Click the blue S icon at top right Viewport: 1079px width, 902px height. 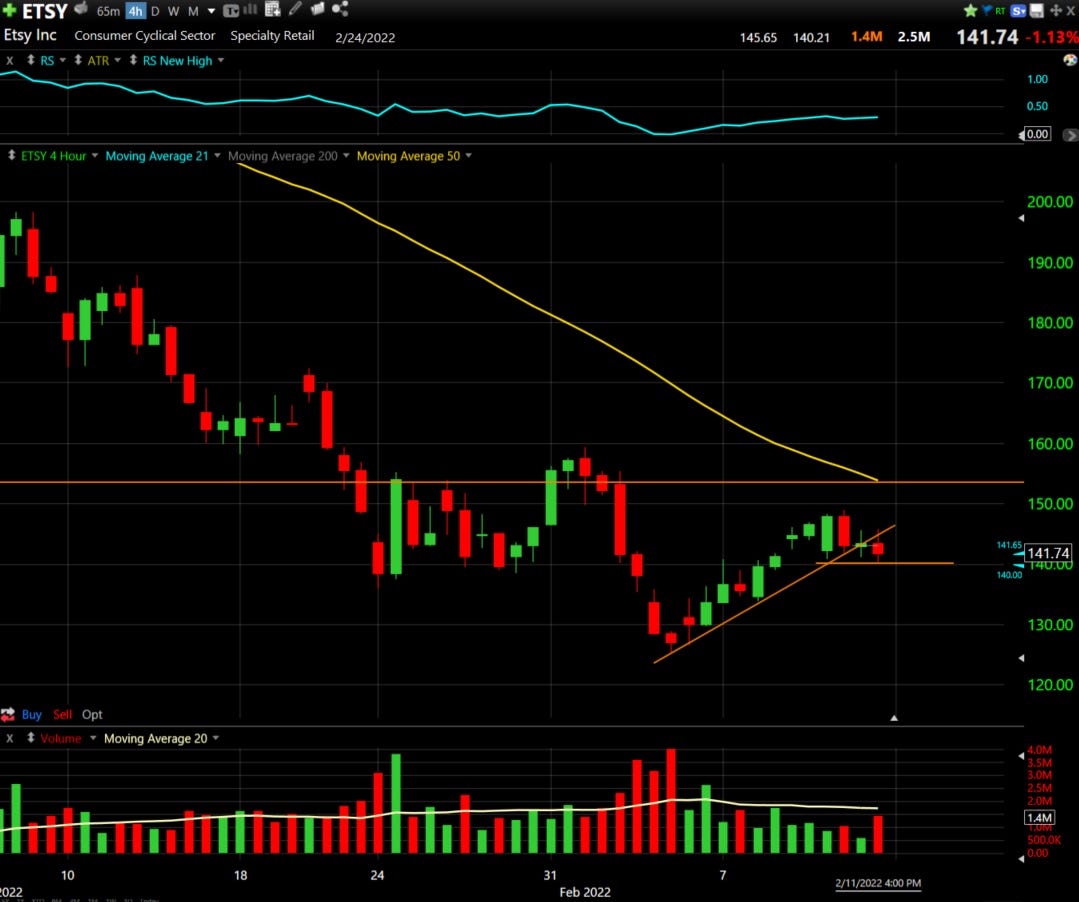tap(1018, 10)
